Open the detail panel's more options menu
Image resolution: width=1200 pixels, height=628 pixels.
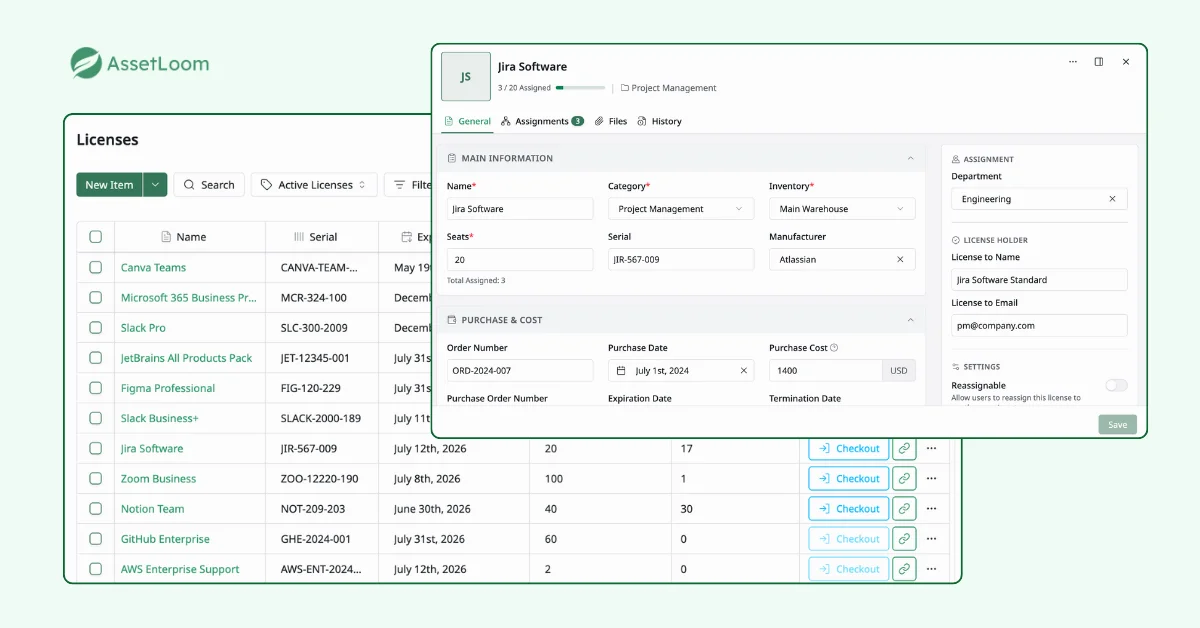[x=1073, y=62]
